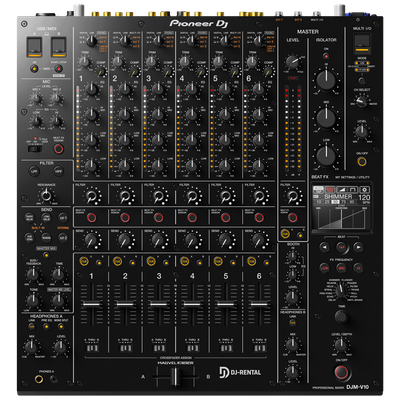400x400 pixels.
Task: Click the channel 4 fader handle
Action: tap(192, 304)
